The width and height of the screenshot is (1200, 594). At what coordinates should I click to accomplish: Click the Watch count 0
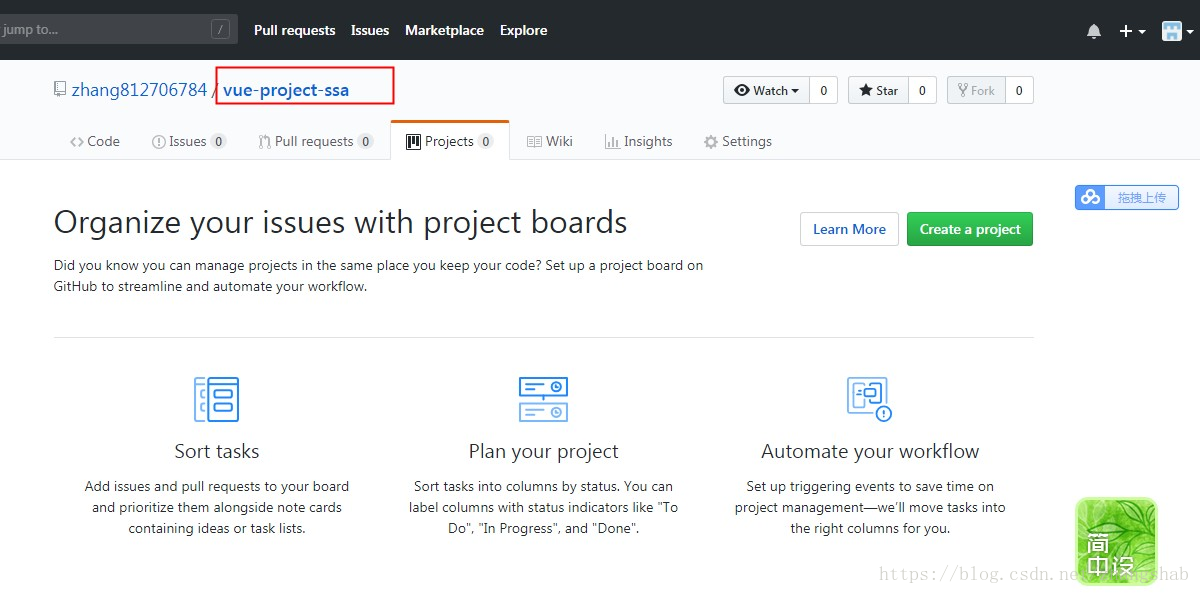click(x=823, y=90)
